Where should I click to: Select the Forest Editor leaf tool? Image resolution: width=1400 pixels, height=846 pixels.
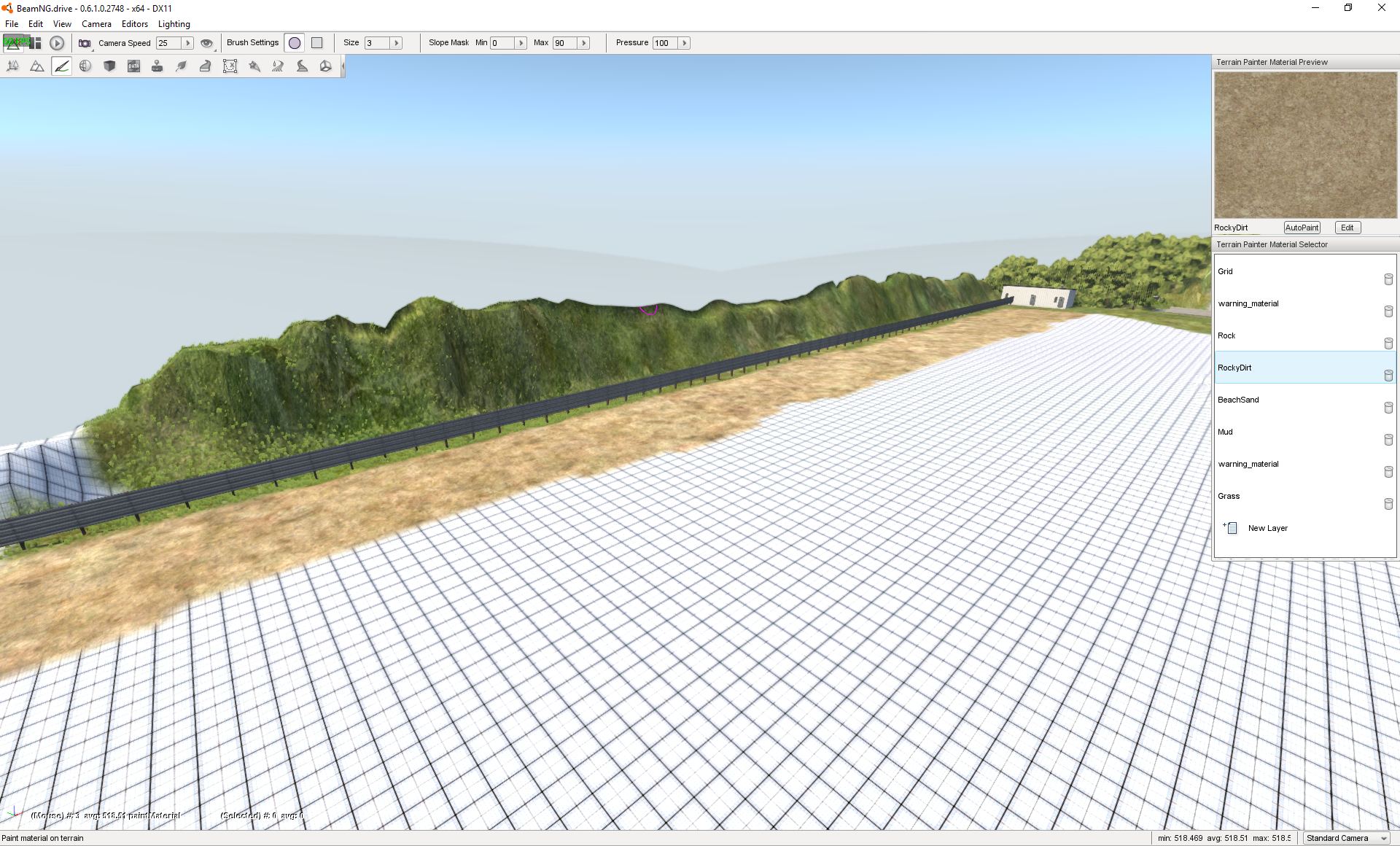[x=182, y=66]
